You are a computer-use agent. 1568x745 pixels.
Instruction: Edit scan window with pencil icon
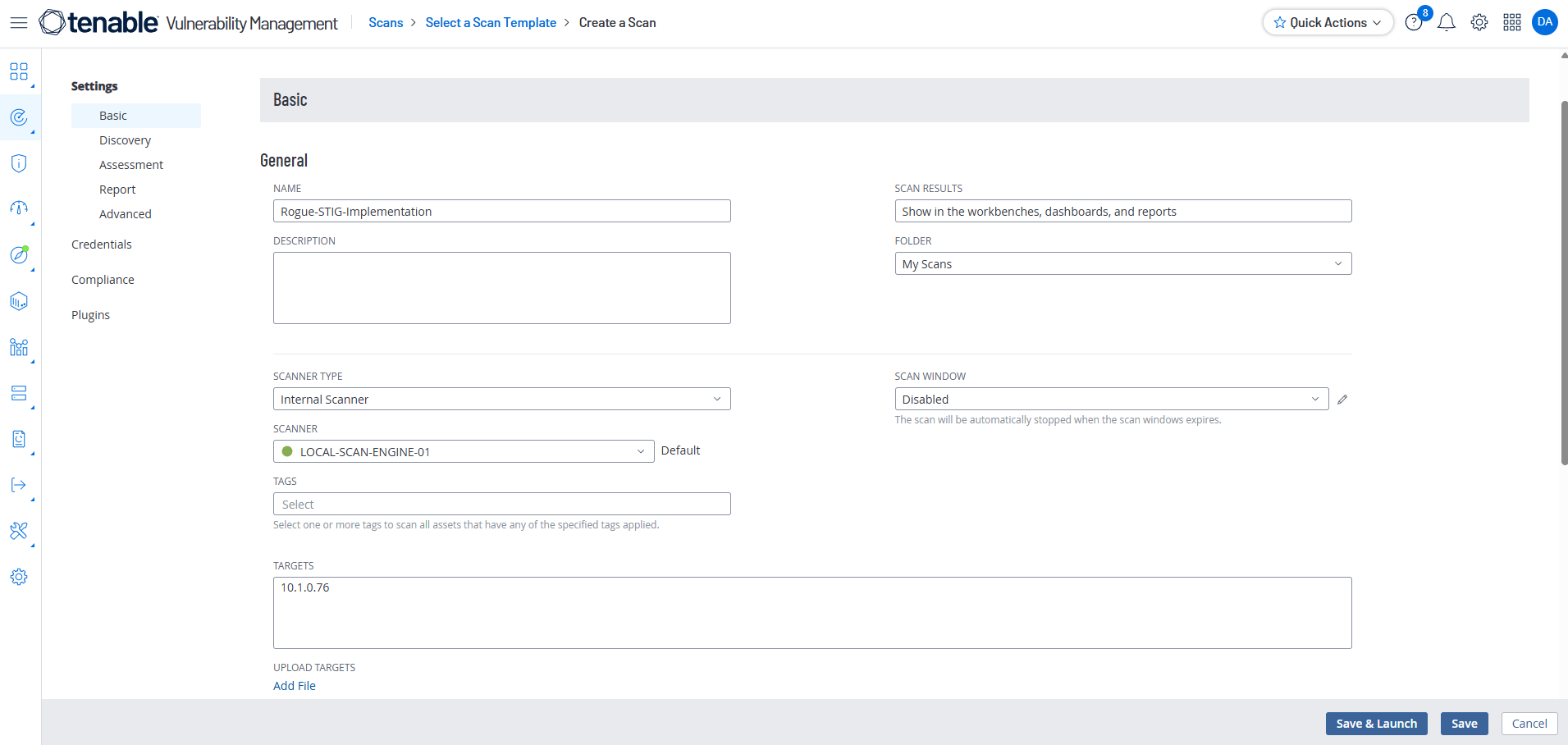tap(1342, 400)
